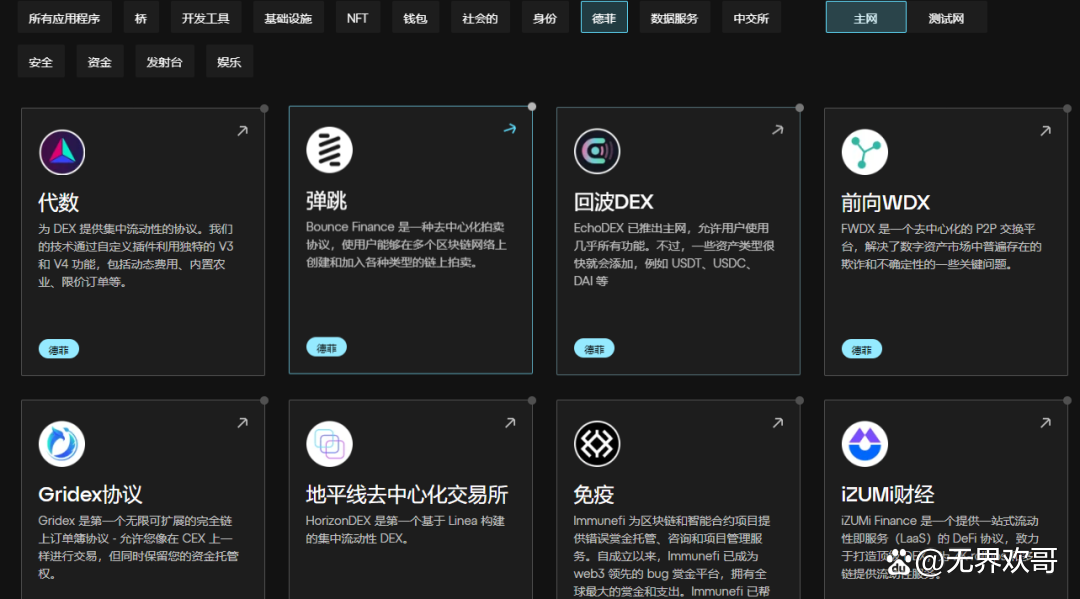
Task: Select the 资金 category filter
Action: click(x=100, y=61)
